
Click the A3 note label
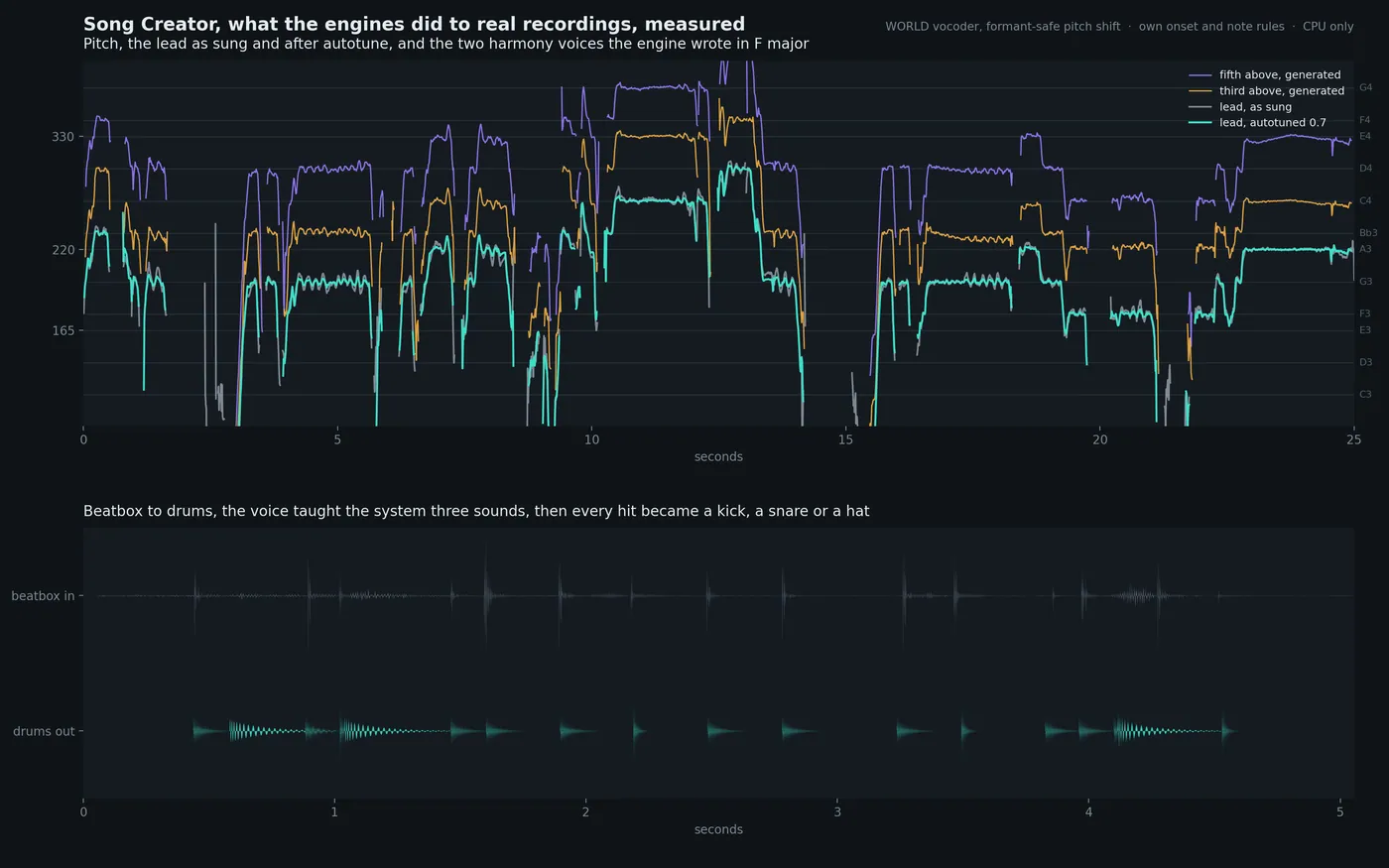point(1365,250)
